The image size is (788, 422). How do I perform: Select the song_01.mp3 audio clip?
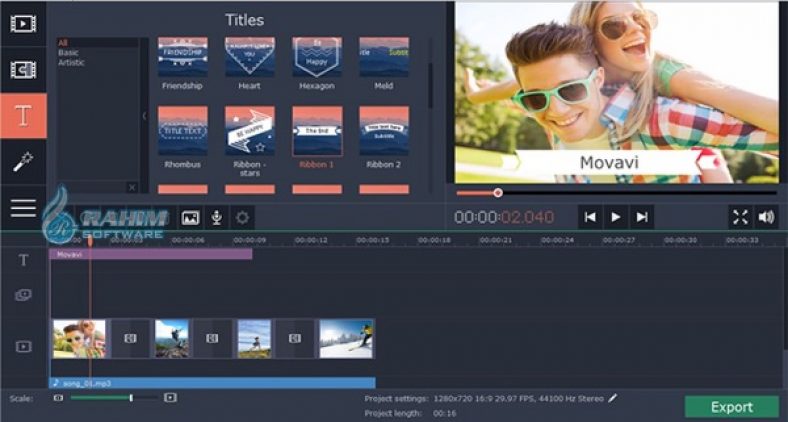click(x=212, y=383)
